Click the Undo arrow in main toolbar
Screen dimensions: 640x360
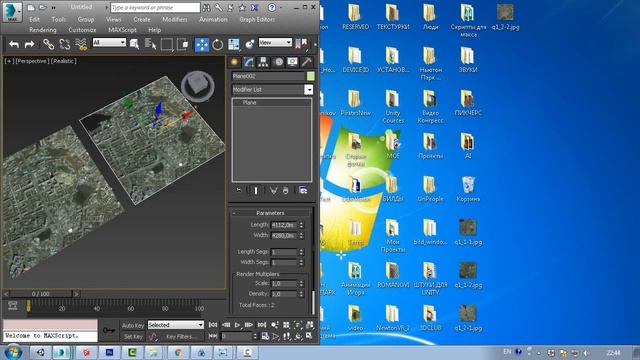[x=14, y=44]
